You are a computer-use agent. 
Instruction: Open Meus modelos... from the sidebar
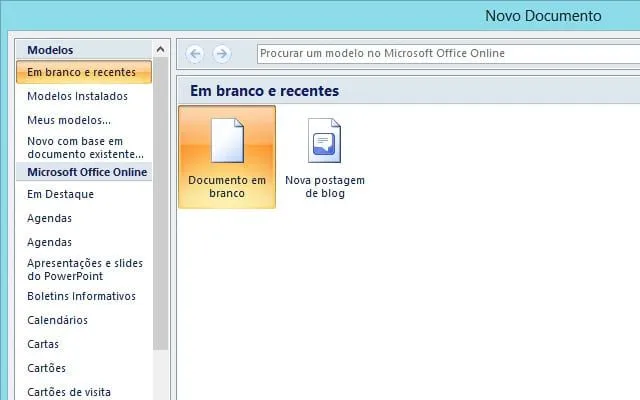(x=68, y=120)
